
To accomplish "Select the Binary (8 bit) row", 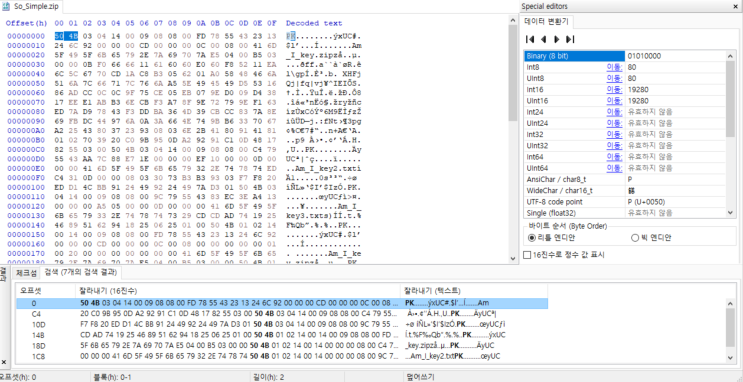I will (625, 55).
